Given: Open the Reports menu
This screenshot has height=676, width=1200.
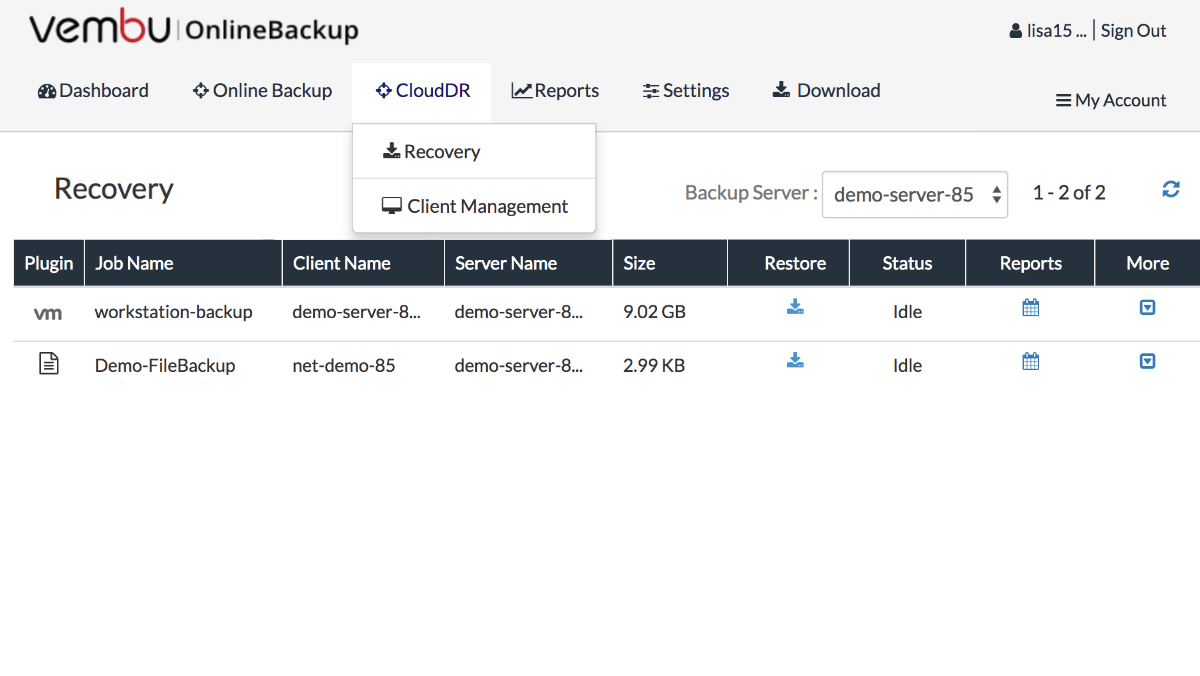Looking at the screenshot, I should click(x=555, y=91).
